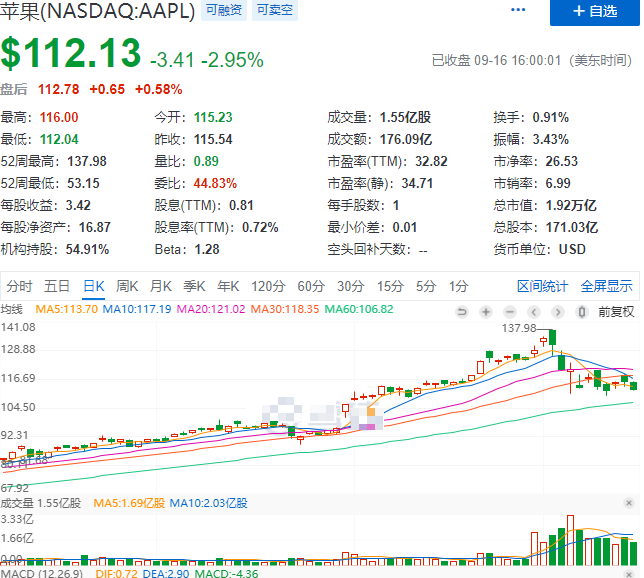Click the stock title 苹果(NASDAQ:AAPL)
Viewport: 644px width, 578px height.
click(x=97, y=11)
